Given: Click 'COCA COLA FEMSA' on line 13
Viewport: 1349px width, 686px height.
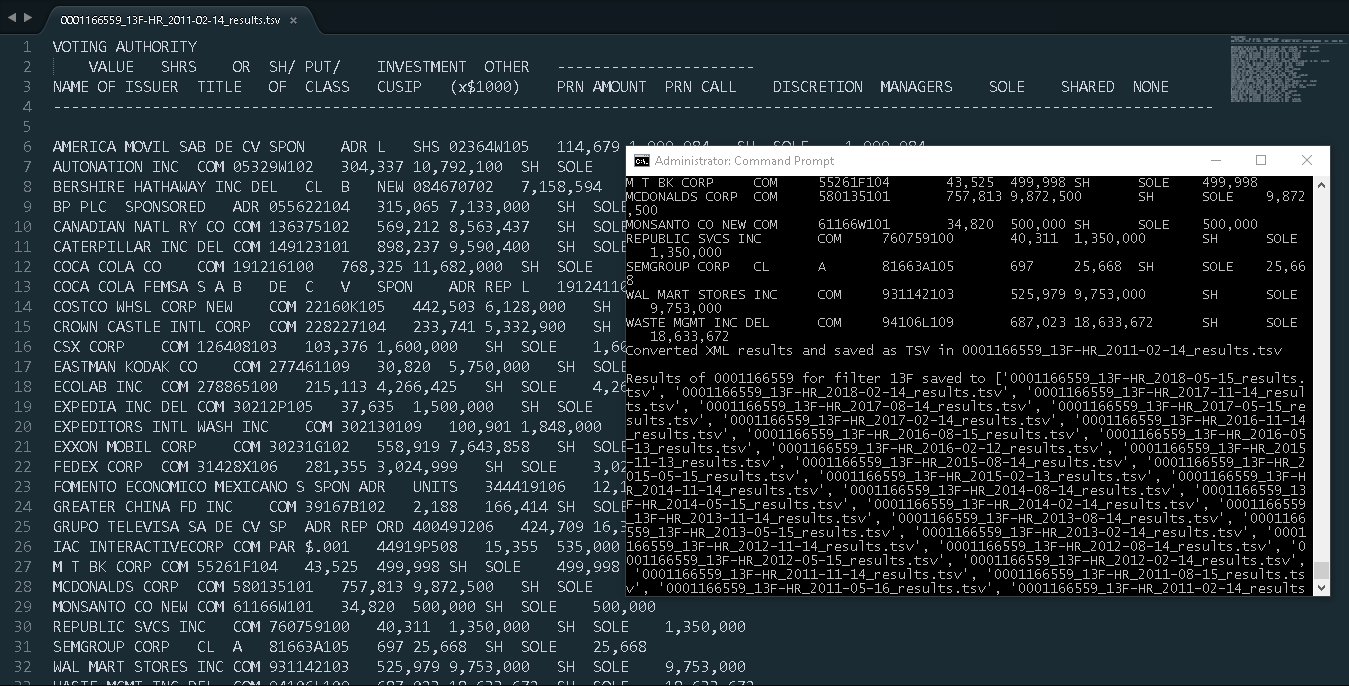Looking at the screenshot, I should (121, 287).
